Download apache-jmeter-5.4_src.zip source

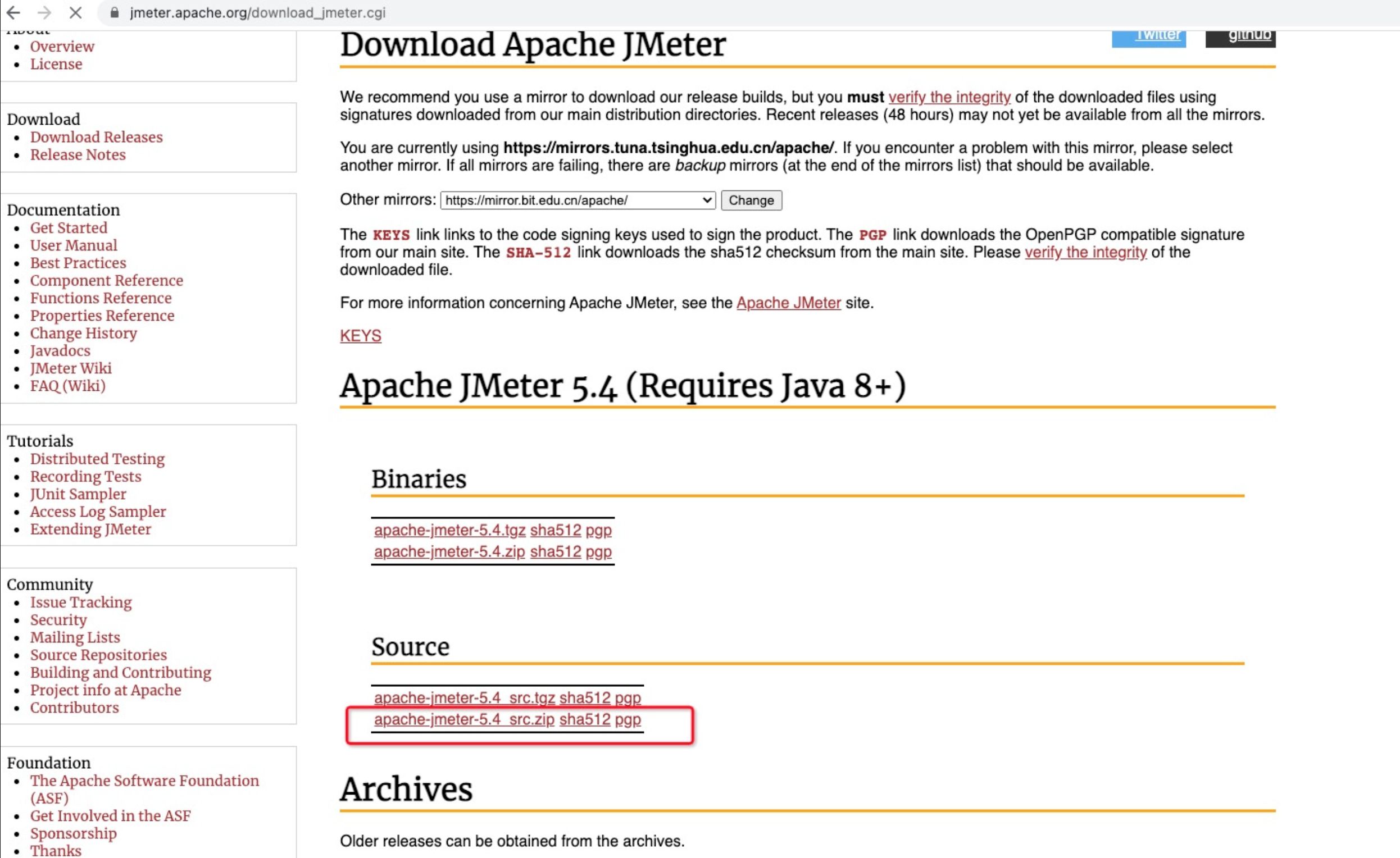463,720
